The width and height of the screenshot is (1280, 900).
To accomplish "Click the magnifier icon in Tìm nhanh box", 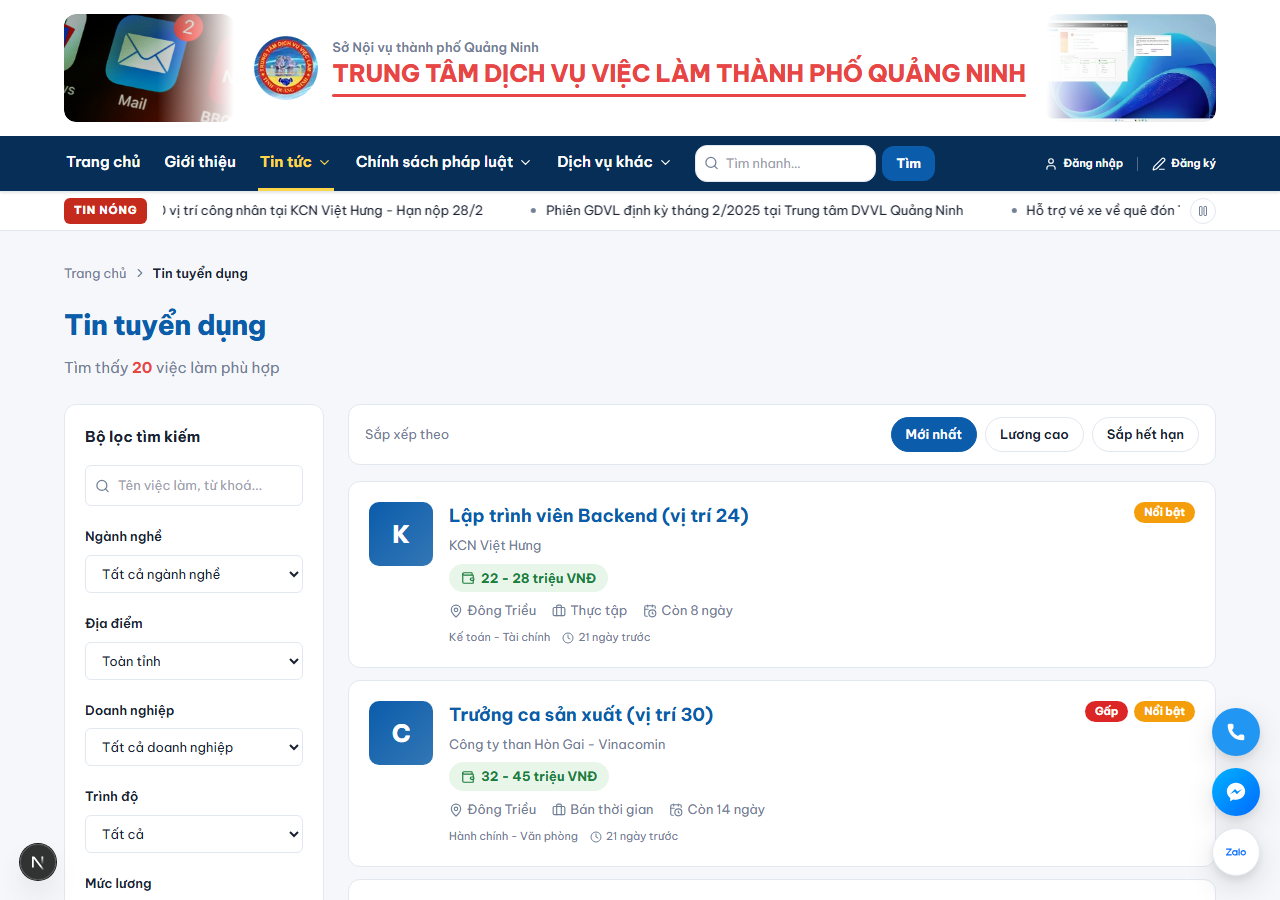I will tap(712, 163).
